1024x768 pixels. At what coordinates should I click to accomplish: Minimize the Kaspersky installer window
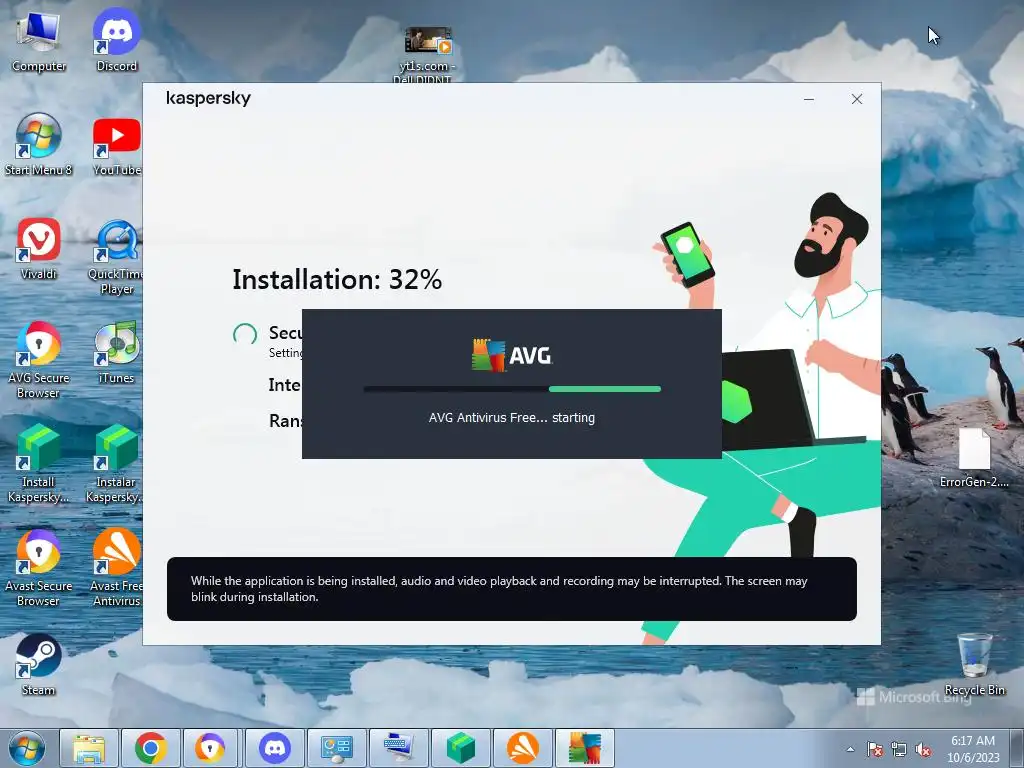point(808,99)
